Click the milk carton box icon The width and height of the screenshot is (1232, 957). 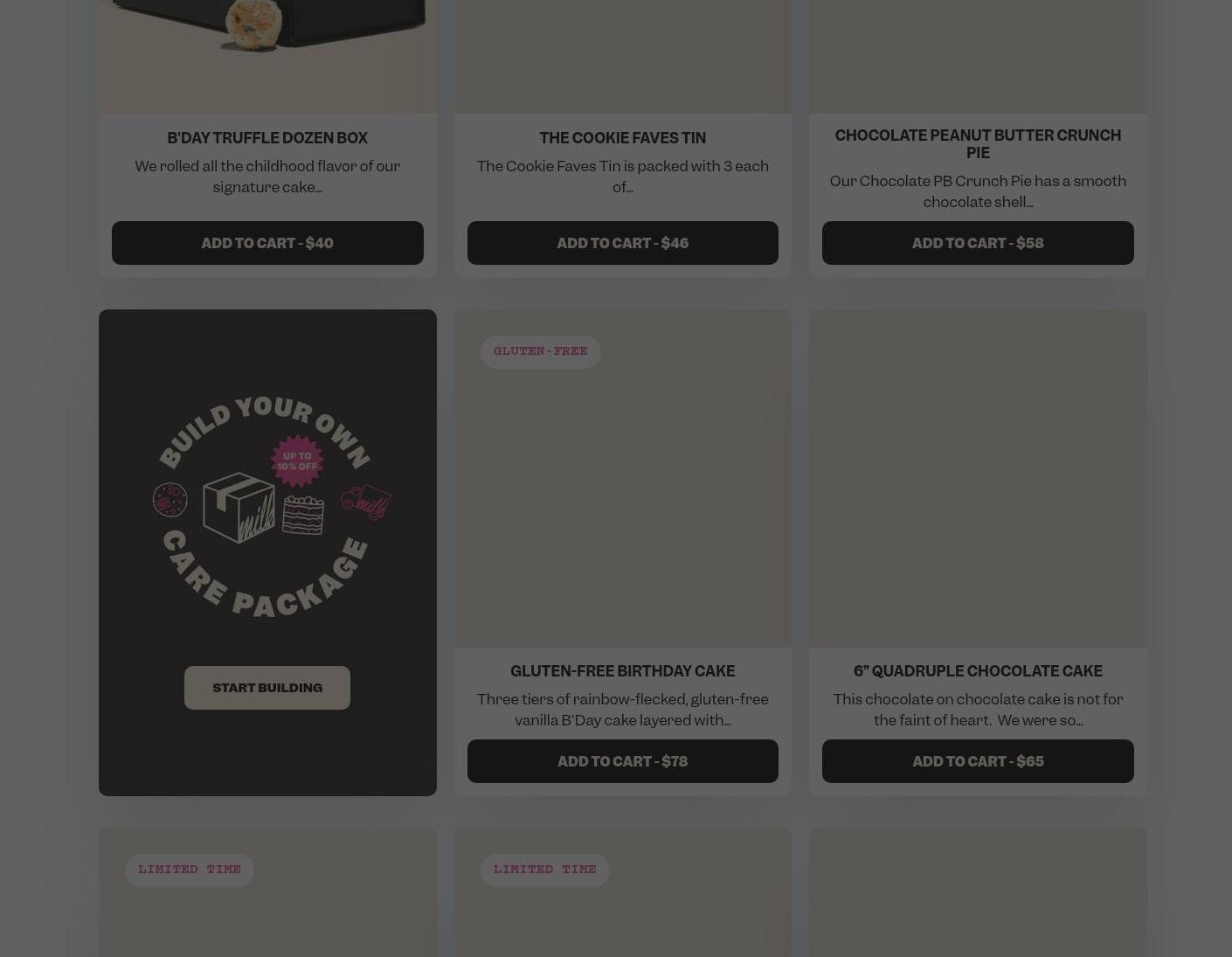239,508
